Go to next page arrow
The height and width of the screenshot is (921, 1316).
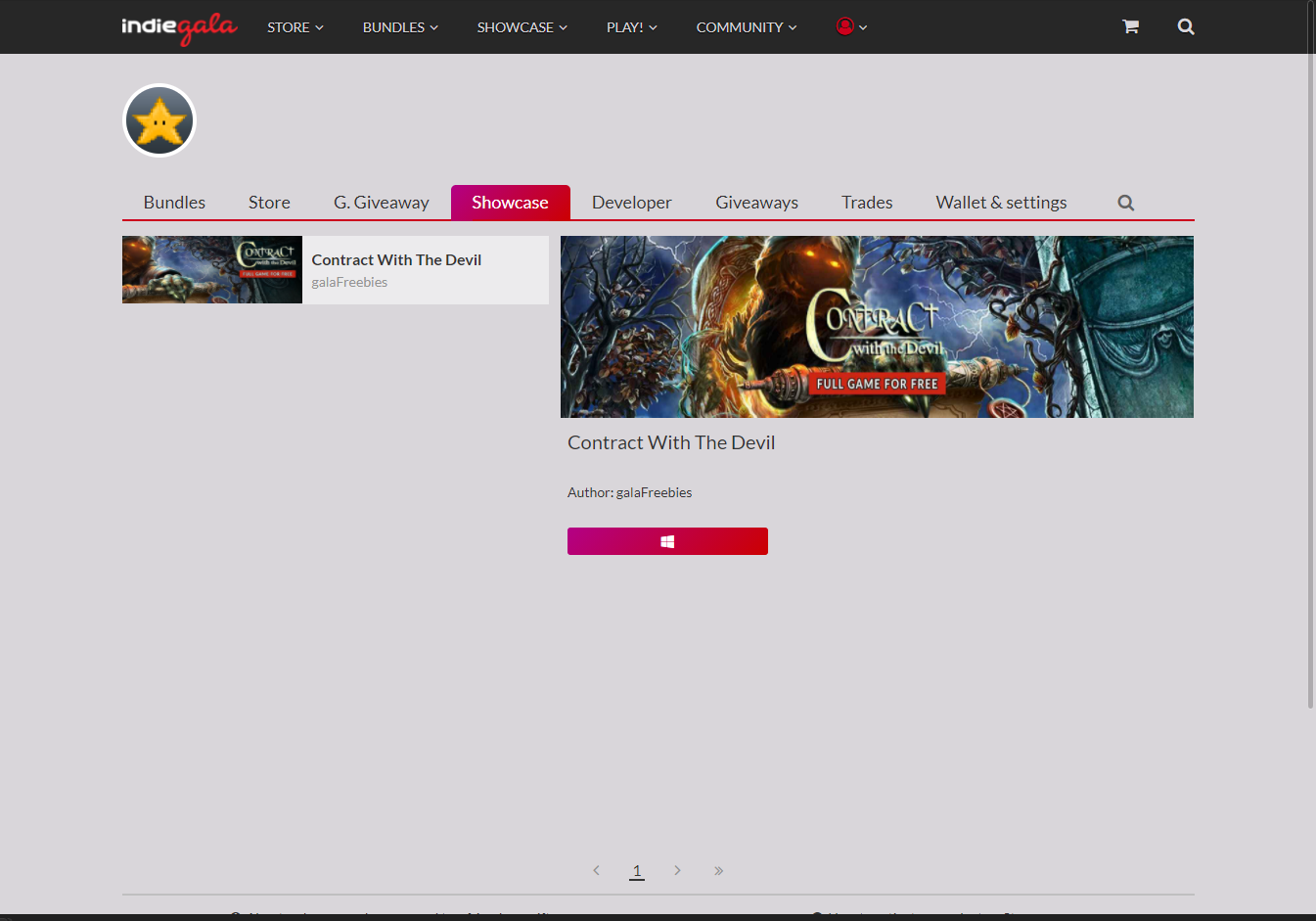point(677,870)
